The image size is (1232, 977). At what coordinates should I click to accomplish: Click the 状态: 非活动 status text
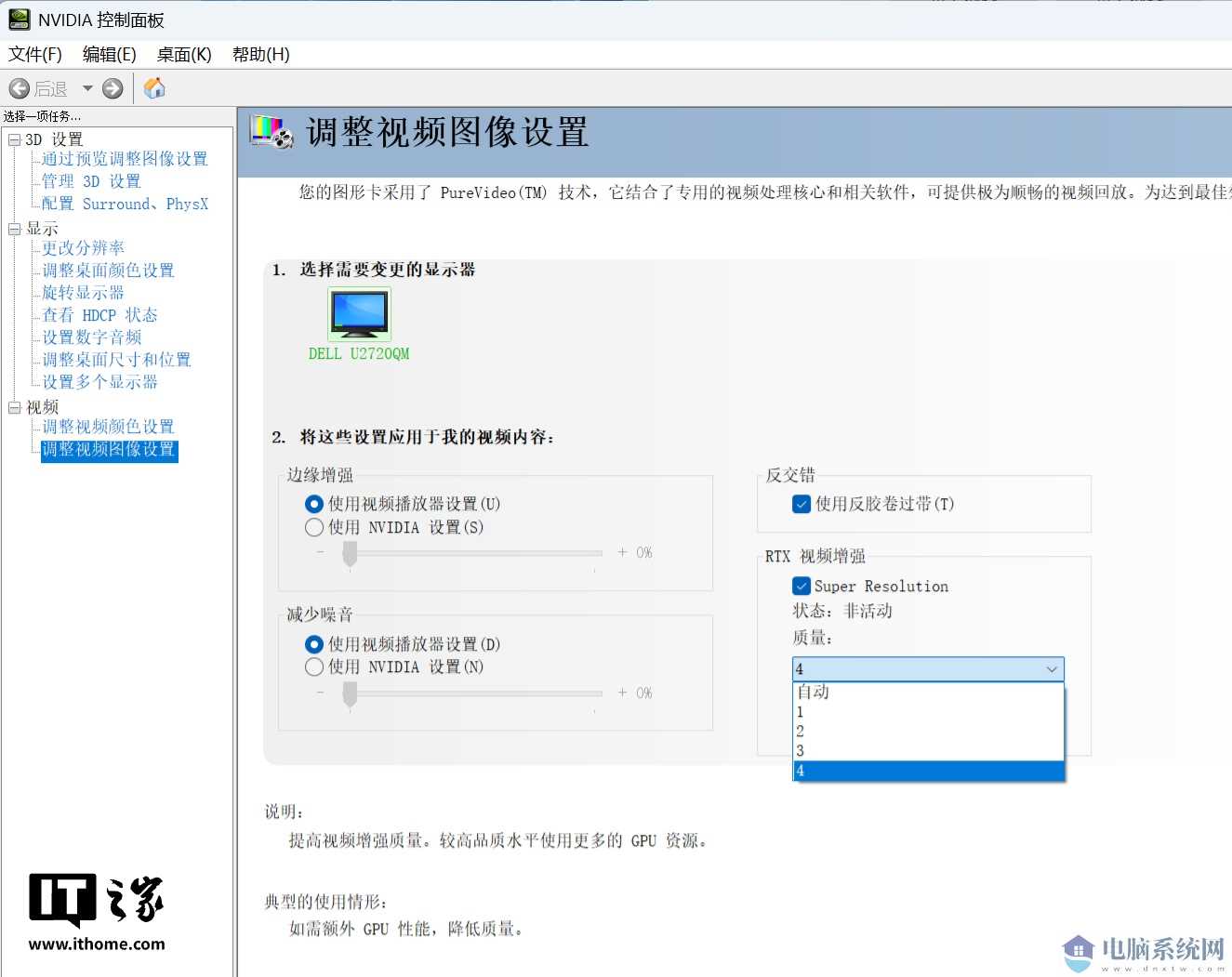pos(842,611)
